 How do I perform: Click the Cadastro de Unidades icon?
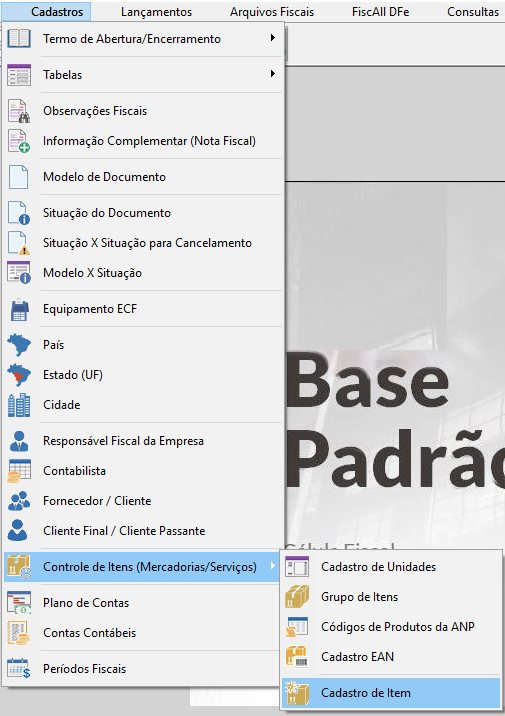[x=297, y=567]
